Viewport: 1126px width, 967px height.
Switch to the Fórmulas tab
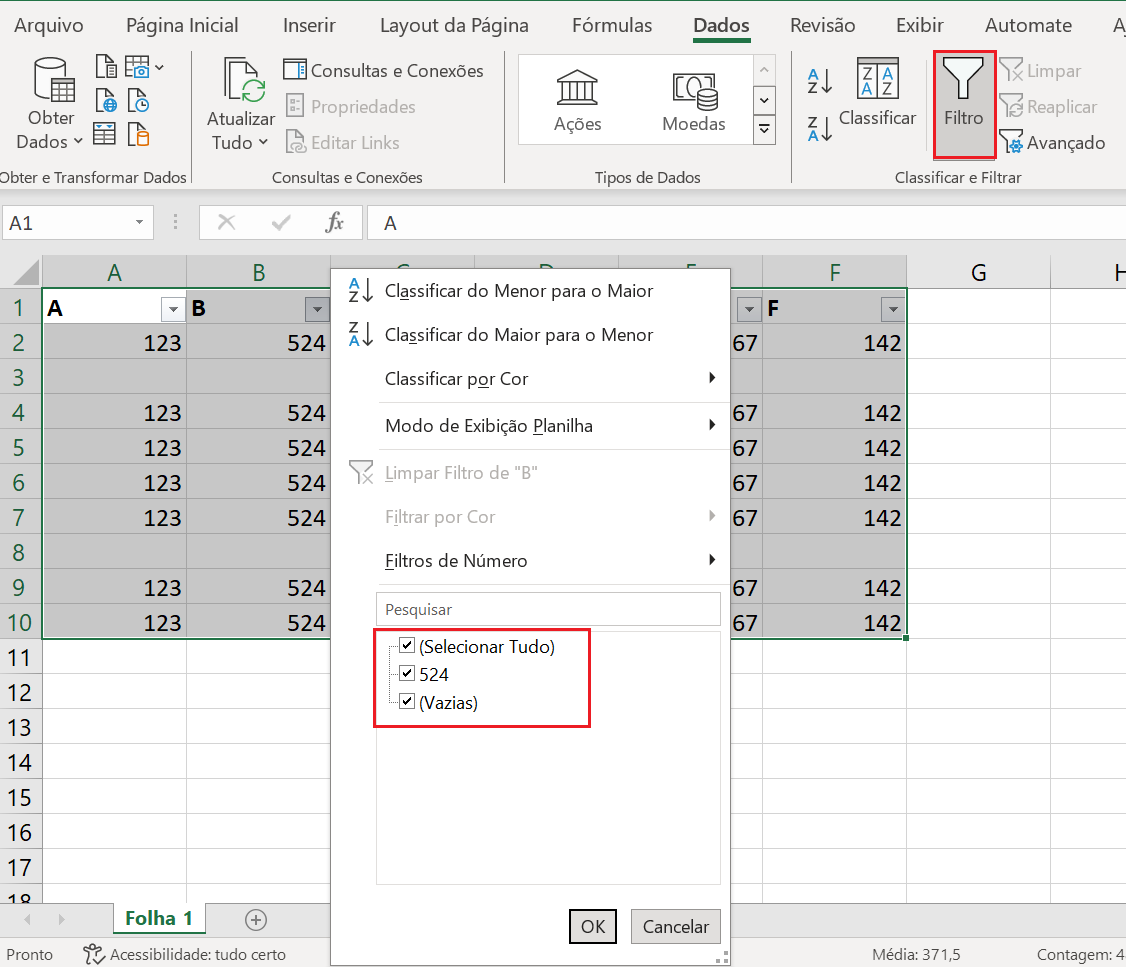coord(612,25)
